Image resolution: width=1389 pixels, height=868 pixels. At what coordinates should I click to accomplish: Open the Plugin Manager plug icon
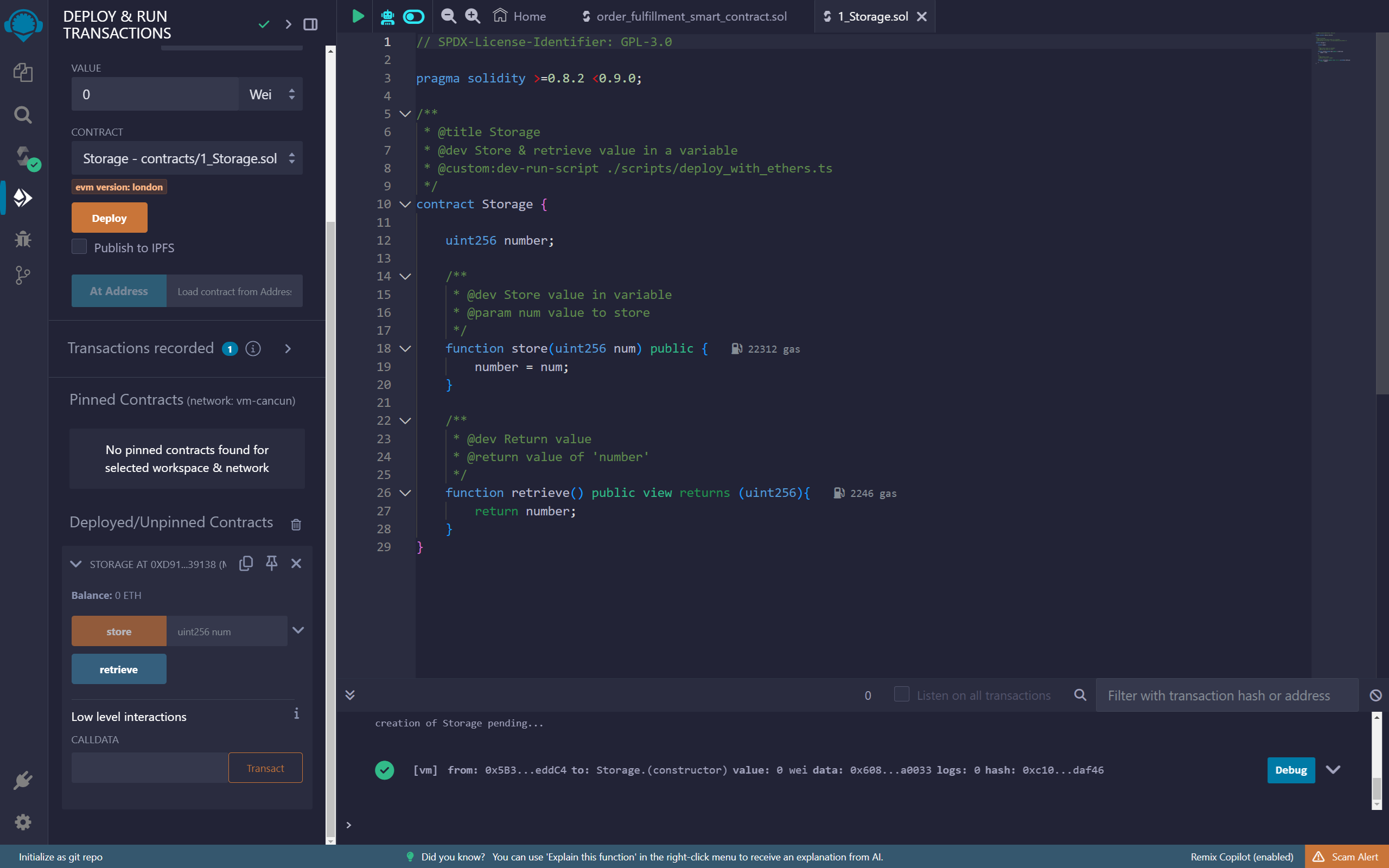coord(23,781)
